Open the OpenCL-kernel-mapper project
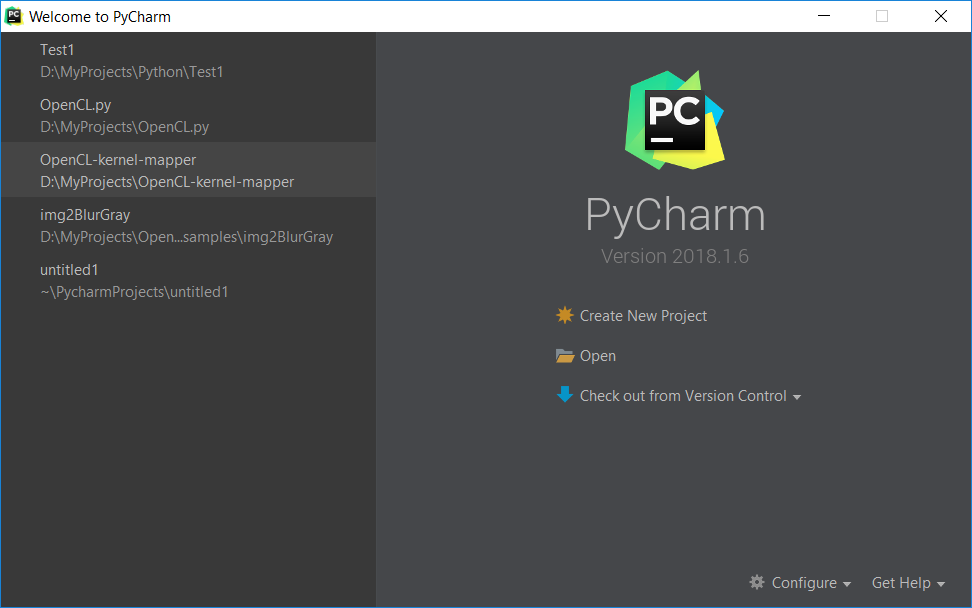The width and height of the screenshot is (972, 608). click(x=188, y=170)
